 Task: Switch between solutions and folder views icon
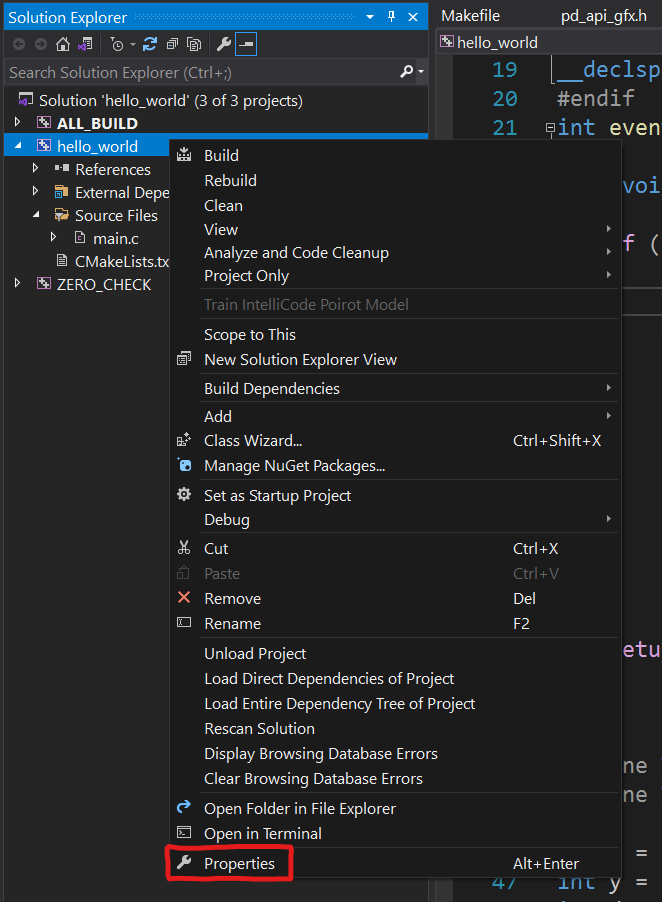click(85, 44)
